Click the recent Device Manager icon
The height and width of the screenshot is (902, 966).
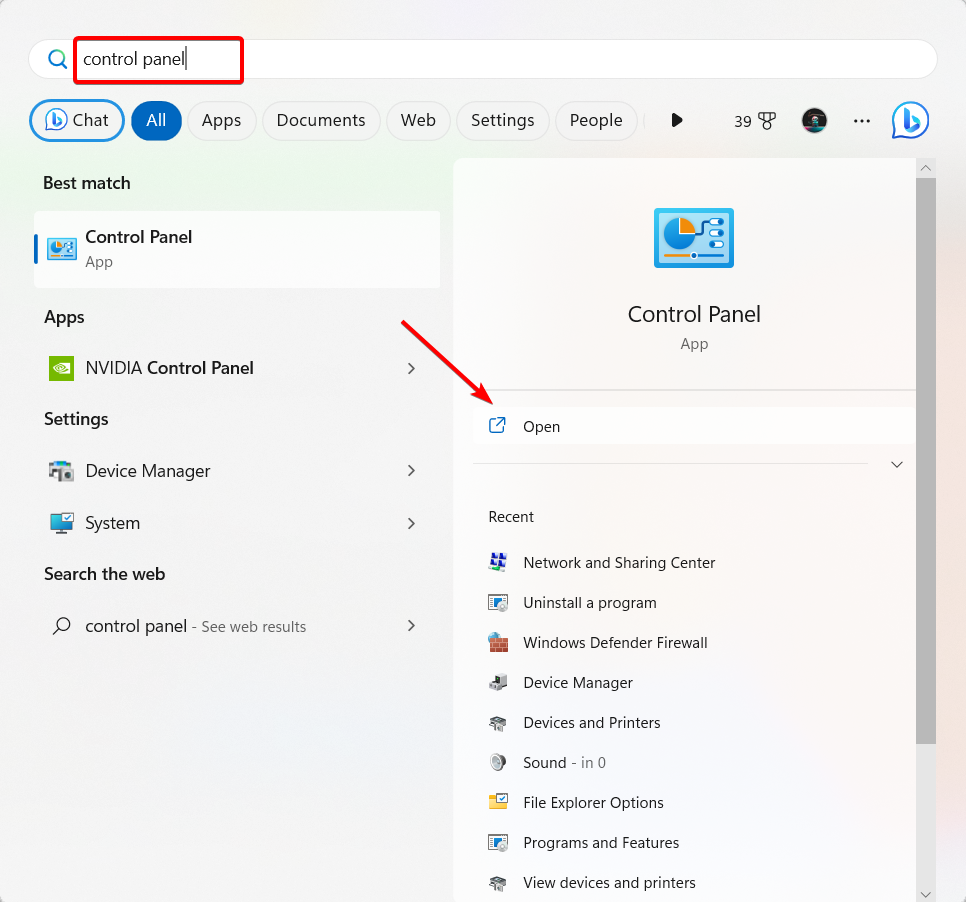pyautogui.click(x=498, y=682)
